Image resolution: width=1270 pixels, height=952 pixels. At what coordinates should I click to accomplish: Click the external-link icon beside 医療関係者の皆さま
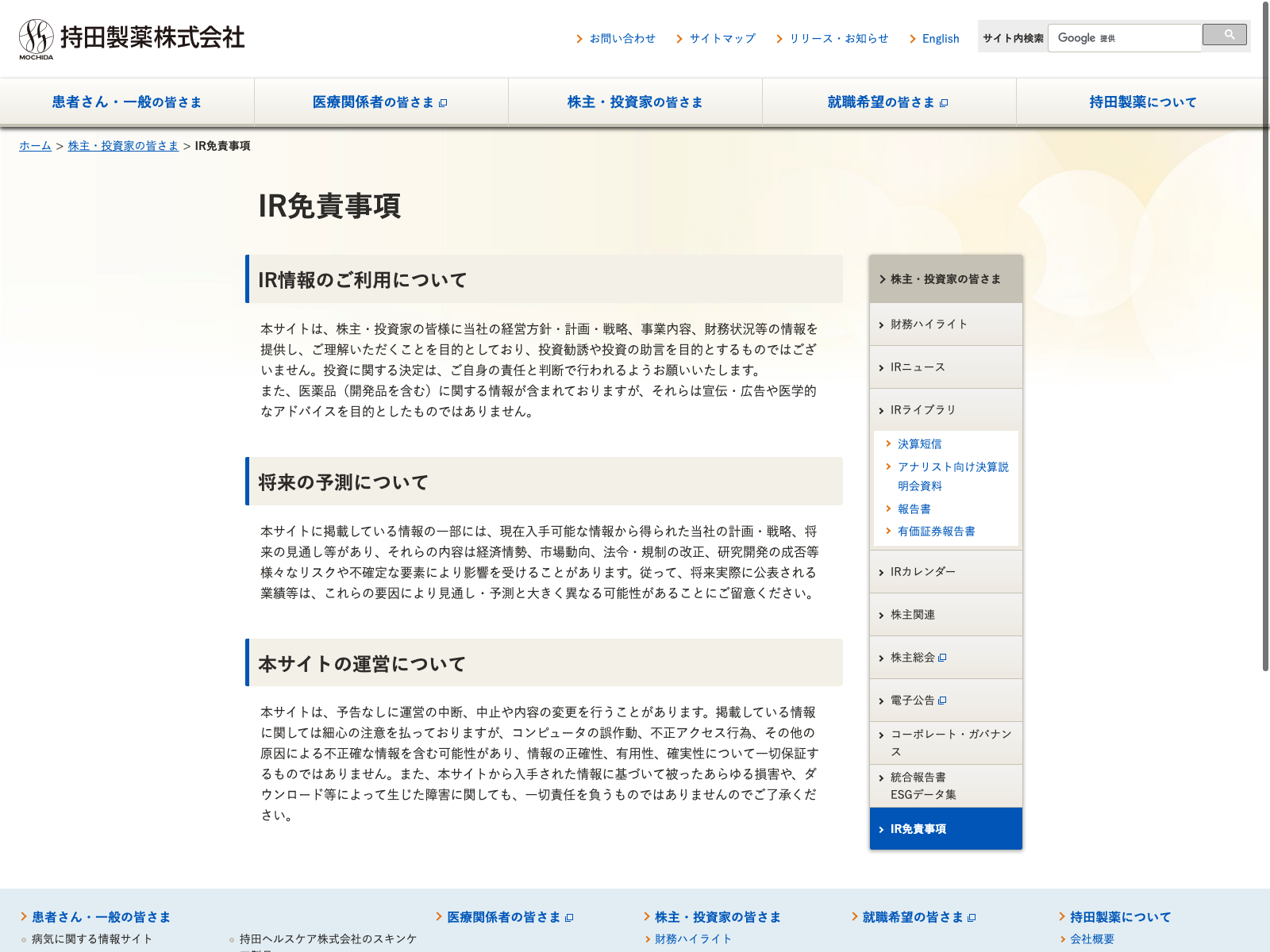tap(443, 103)
